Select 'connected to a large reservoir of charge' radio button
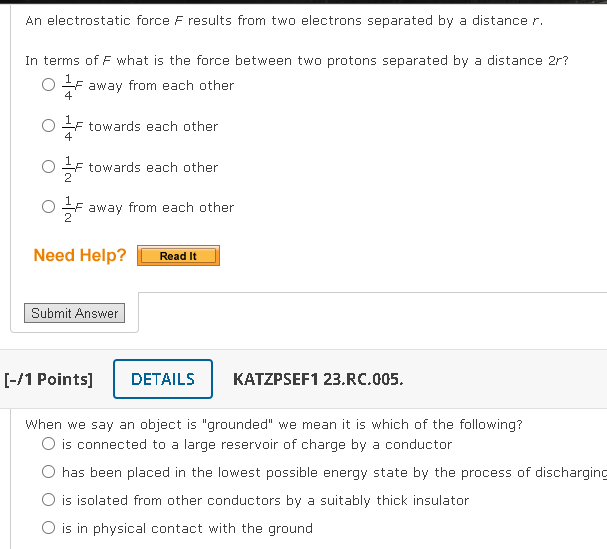 (48, 444)
